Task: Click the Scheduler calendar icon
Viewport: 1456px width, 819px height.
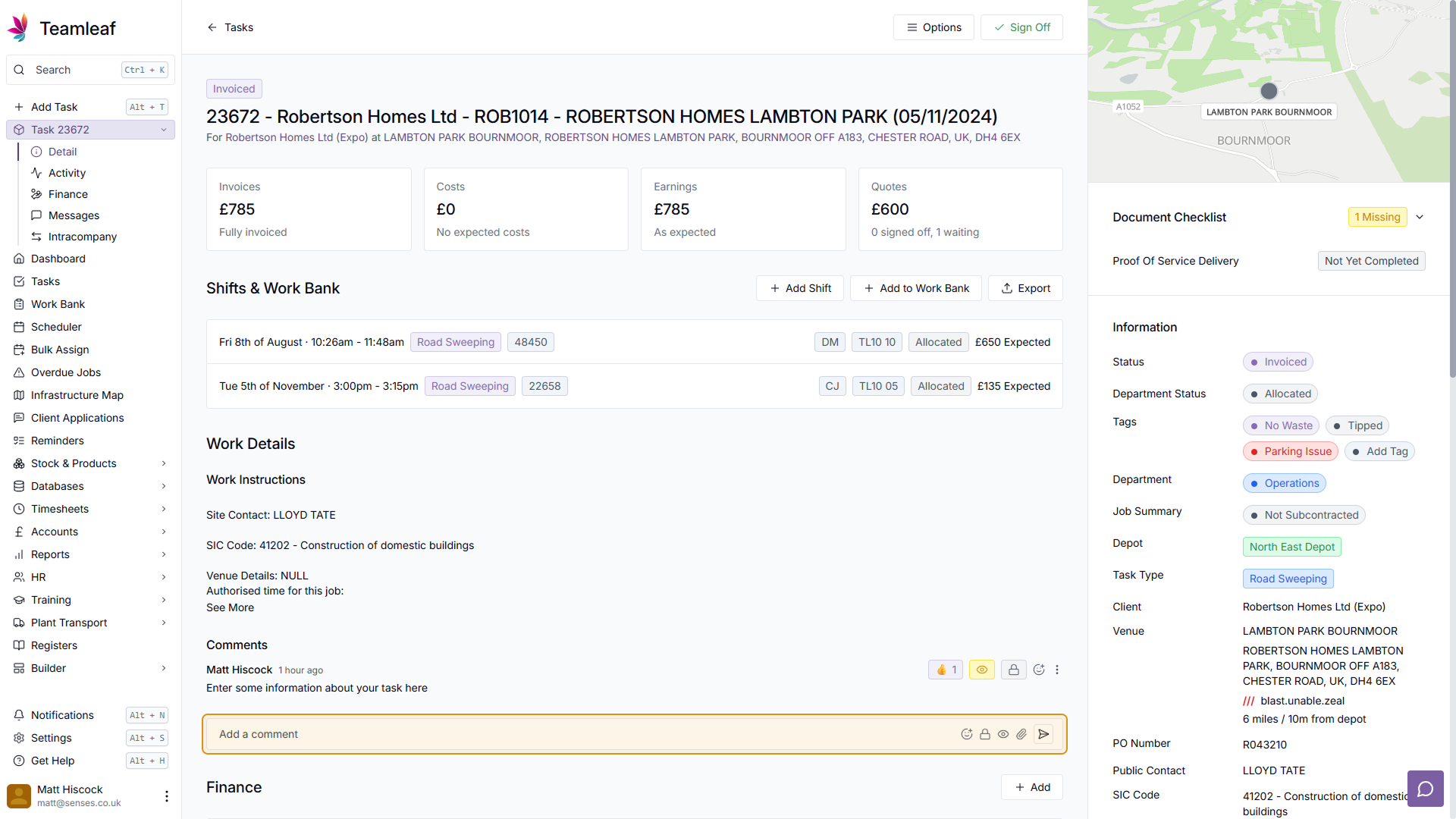Action: [19, 327]
